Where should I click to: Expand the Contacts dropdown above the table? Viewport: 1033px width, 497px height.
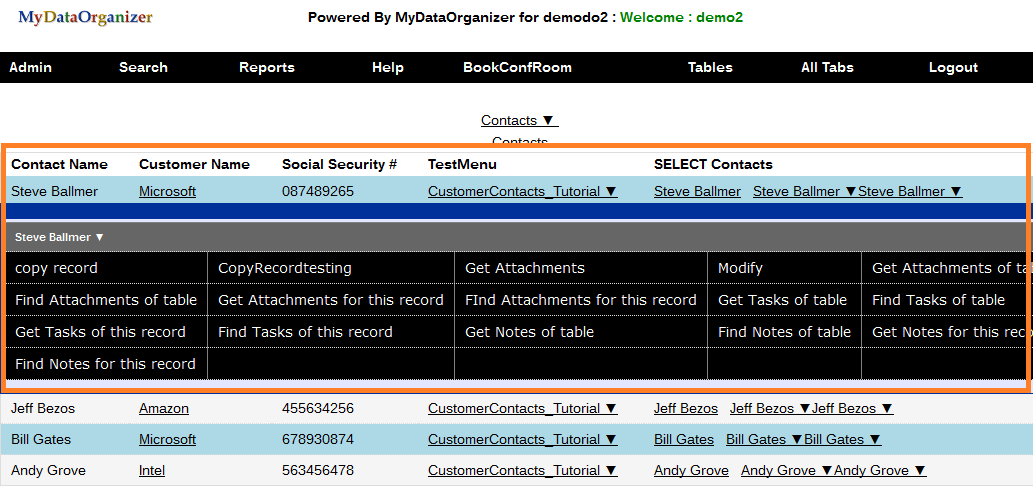pyautogui.click(x=519, y=120)
